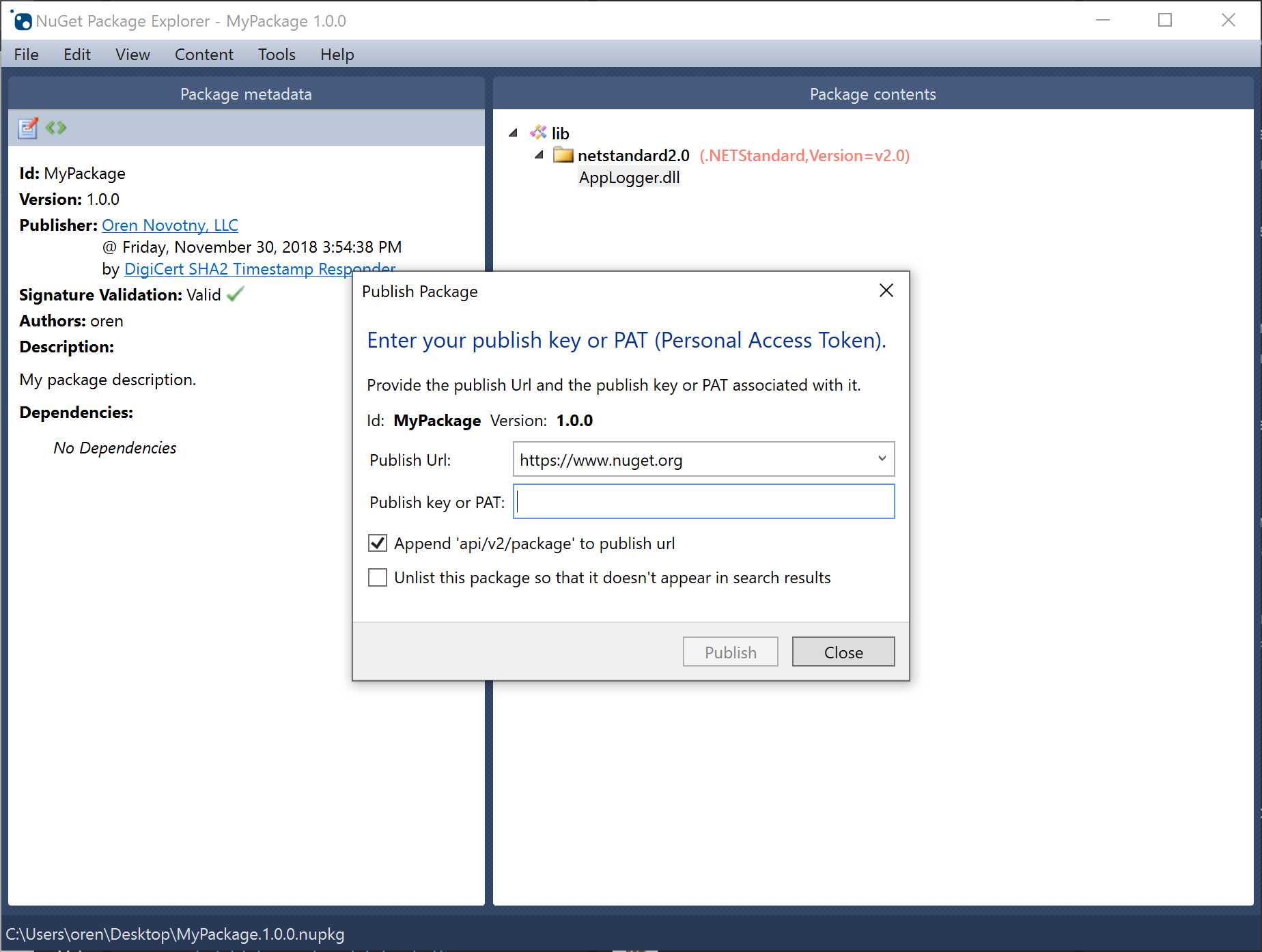1262x952 pixels.
Task: Click the '(.NETStandard,Version=v2.0)' framework text
Action: (x=804, y=156)
